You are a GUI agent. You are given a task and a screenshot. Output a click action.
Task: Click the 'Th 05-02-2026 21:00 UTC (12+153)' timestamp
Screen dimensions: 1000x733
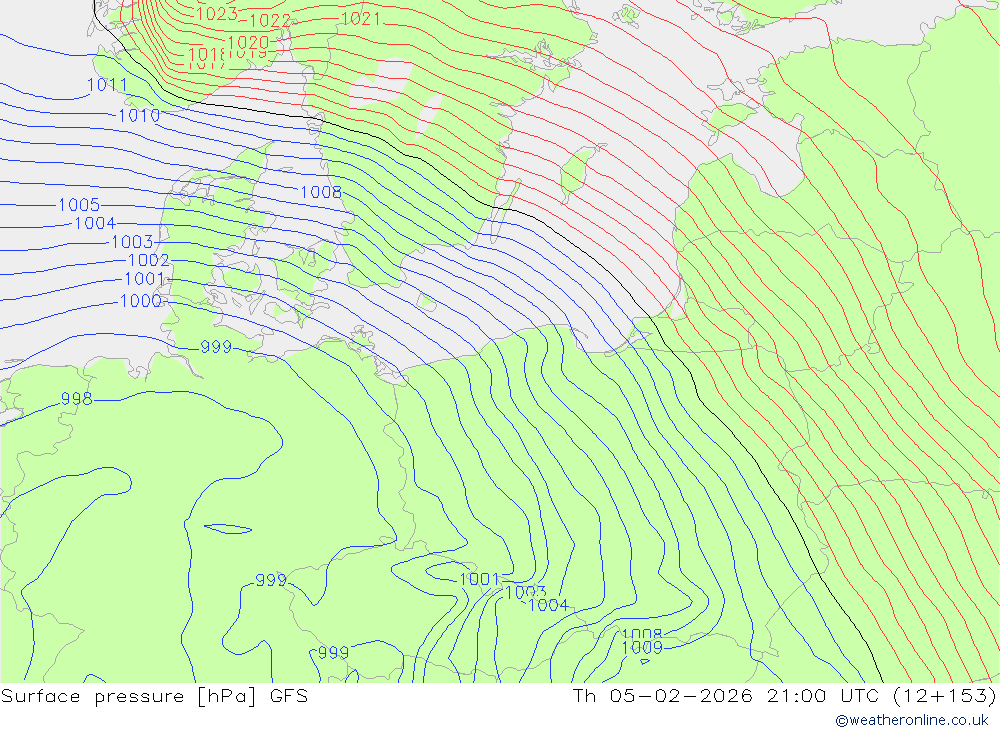coord(784,695)
